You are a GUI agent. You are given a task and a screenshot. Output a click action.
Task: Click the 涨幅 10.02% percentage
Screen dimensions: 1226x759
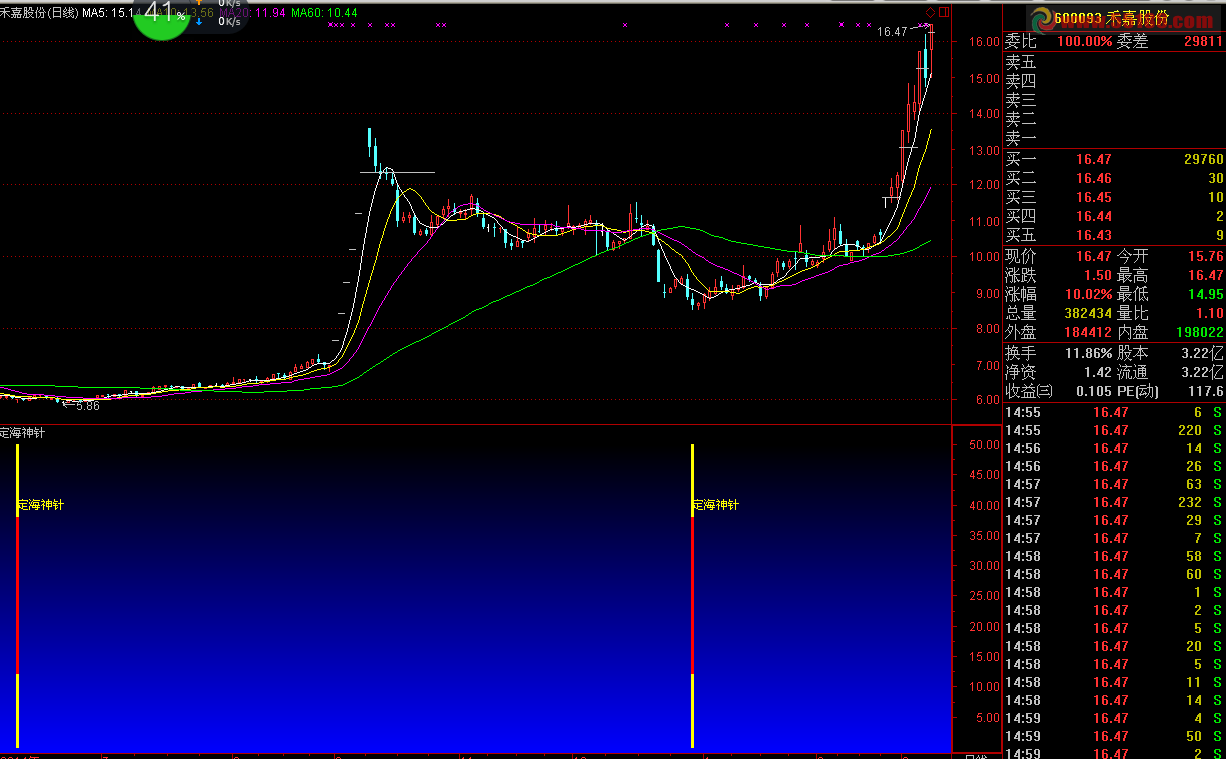point(1088,294)
